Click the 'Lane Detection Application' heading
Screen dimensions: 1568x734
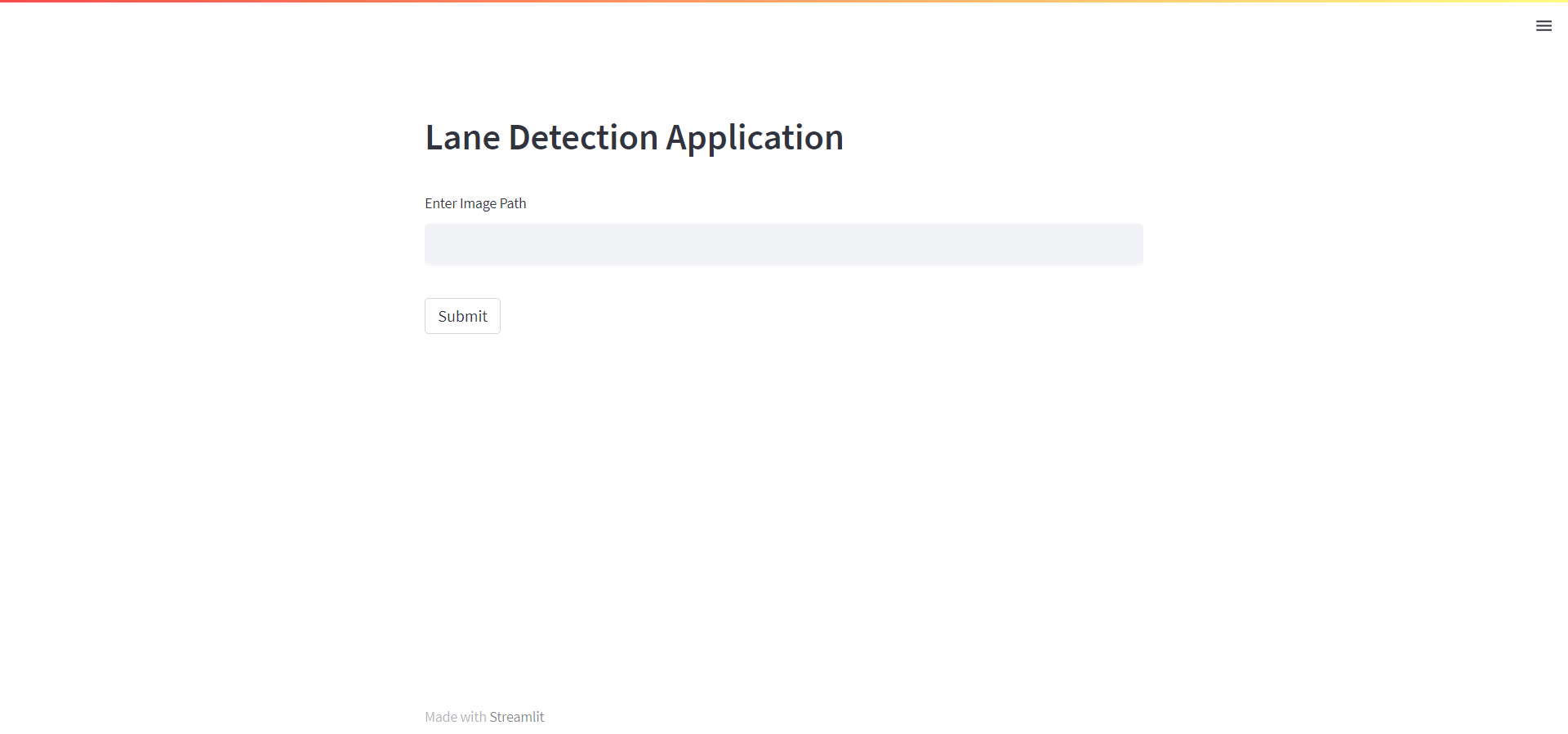[634, 137]
